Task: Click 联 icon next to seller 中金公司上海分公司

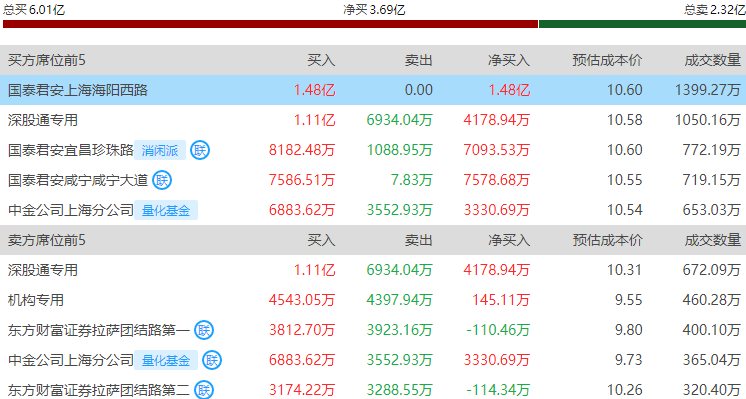Action: (x=212, y=360)
